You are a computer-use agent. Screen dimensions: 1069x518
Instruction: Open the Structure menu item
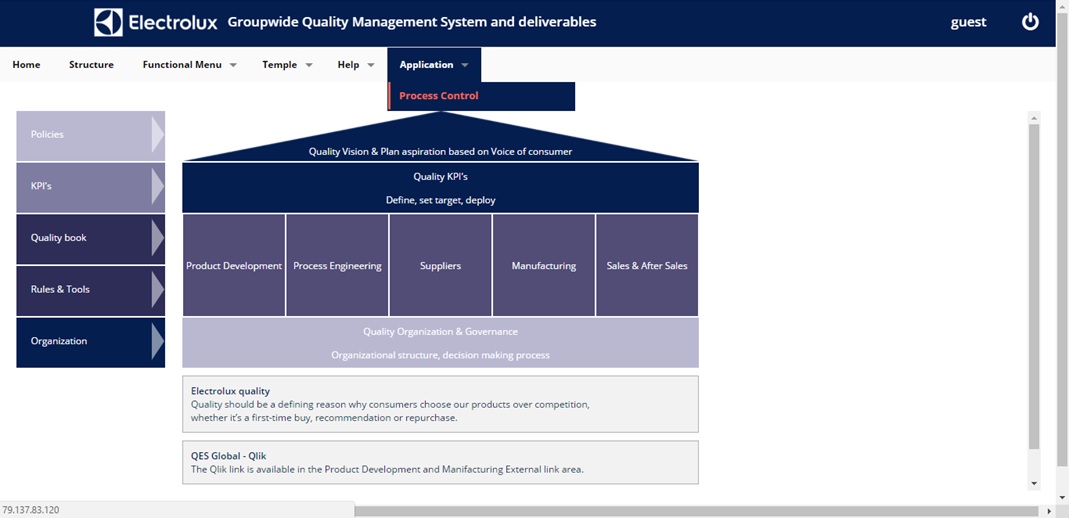click(x=91, y=65)
